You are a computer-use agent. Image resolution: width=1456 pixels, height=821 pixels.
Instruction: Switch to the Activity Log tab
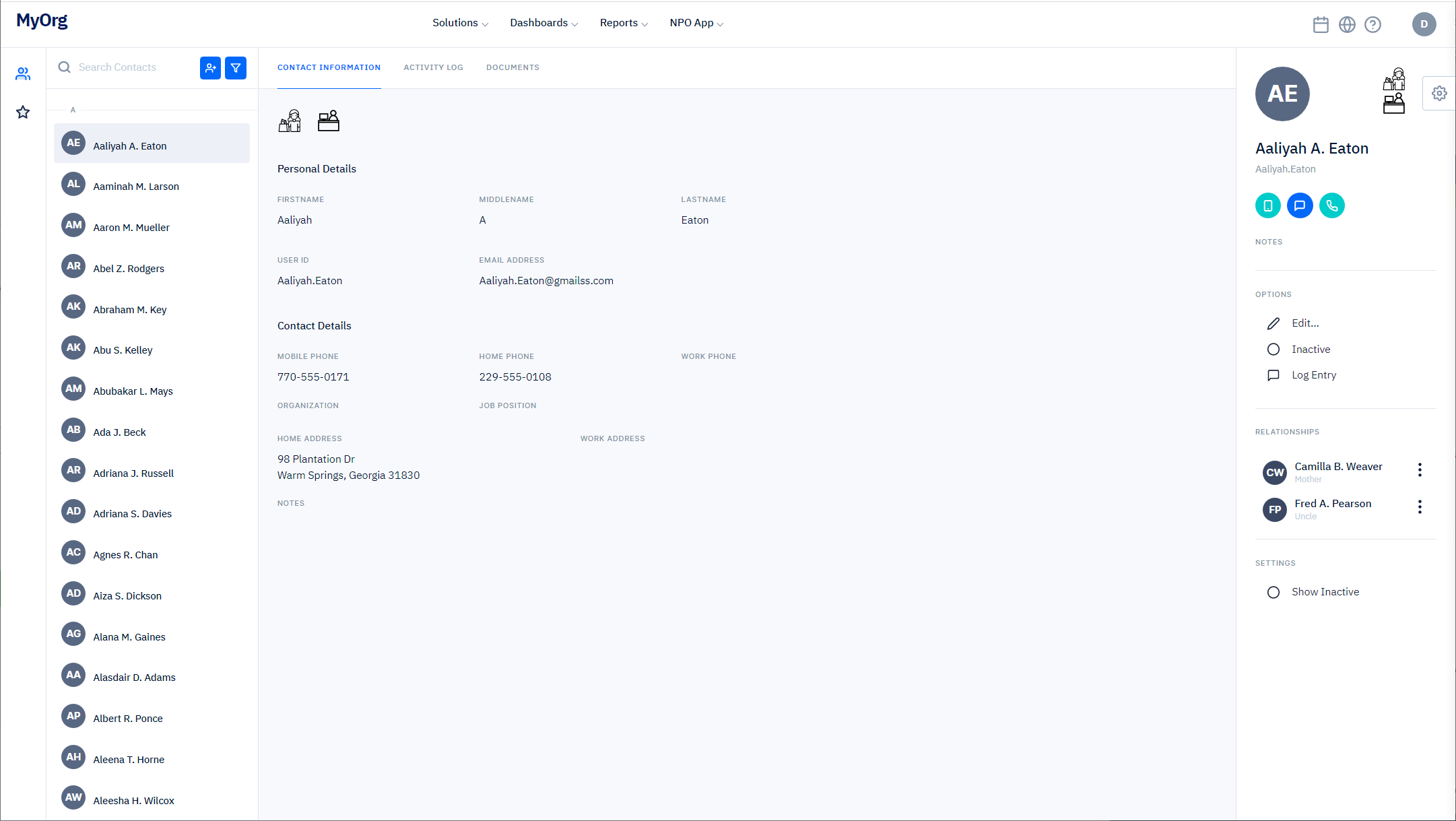tap(433, 67)
